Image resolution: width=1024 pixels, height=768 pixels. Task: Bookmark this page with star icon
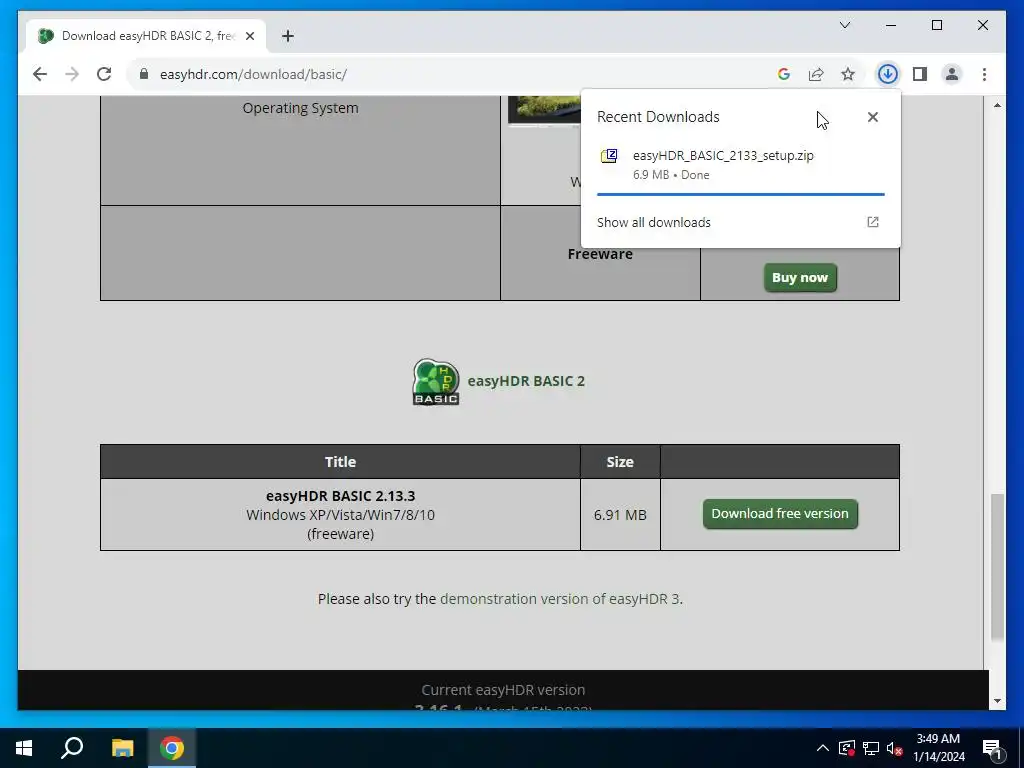pos(848,74)
